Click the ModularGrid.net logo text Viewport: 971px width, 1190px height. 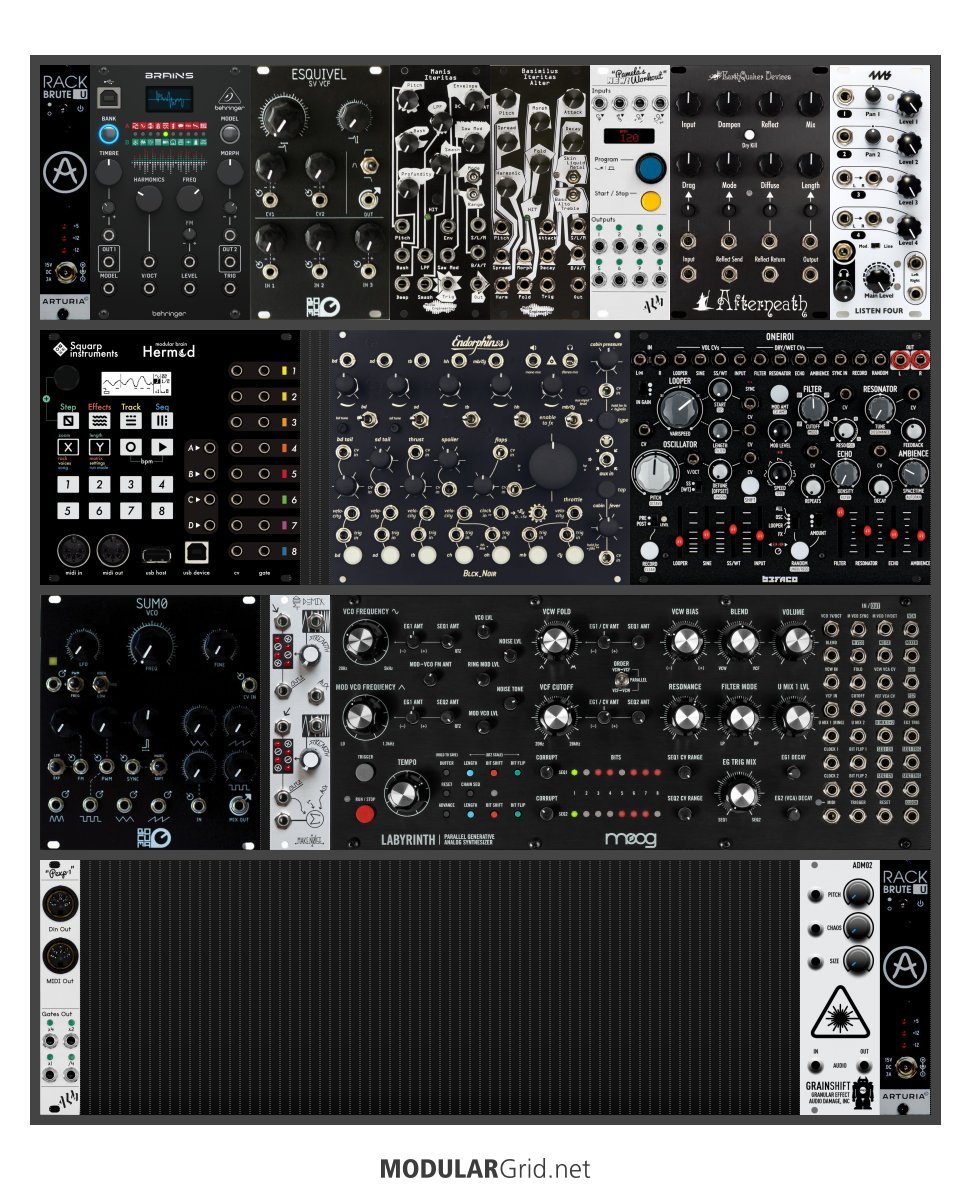(x=485, y=1168)
